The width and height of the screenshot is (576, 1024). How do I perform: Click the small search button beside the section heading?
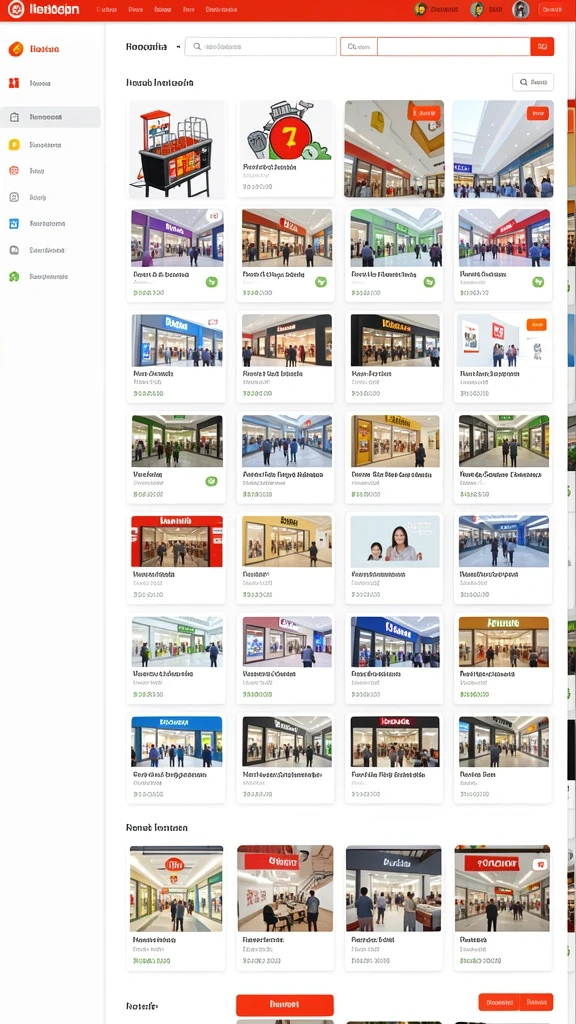[533, 82]
